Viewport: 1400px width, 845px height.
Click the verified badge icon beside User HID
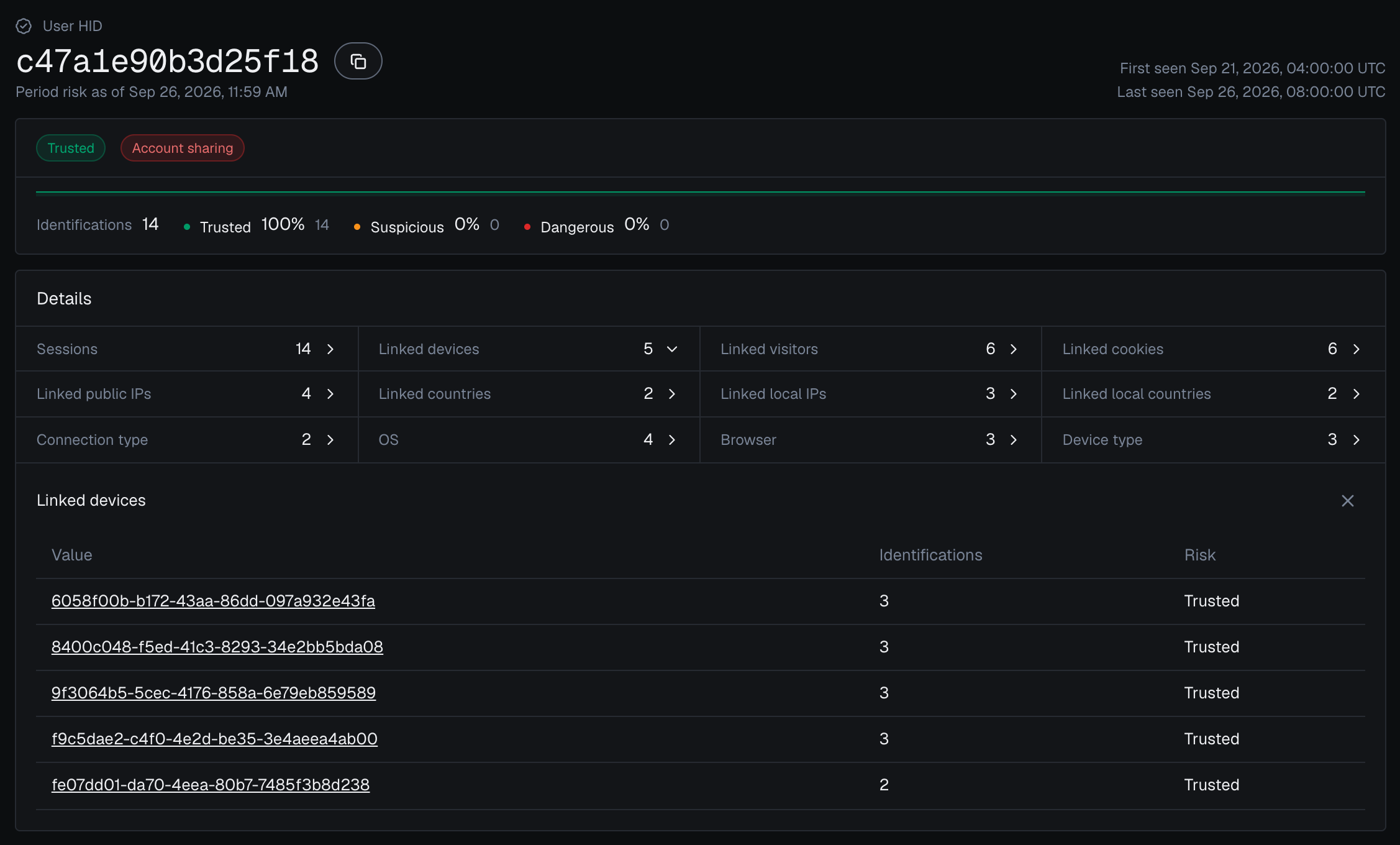[x=24, y=26]
